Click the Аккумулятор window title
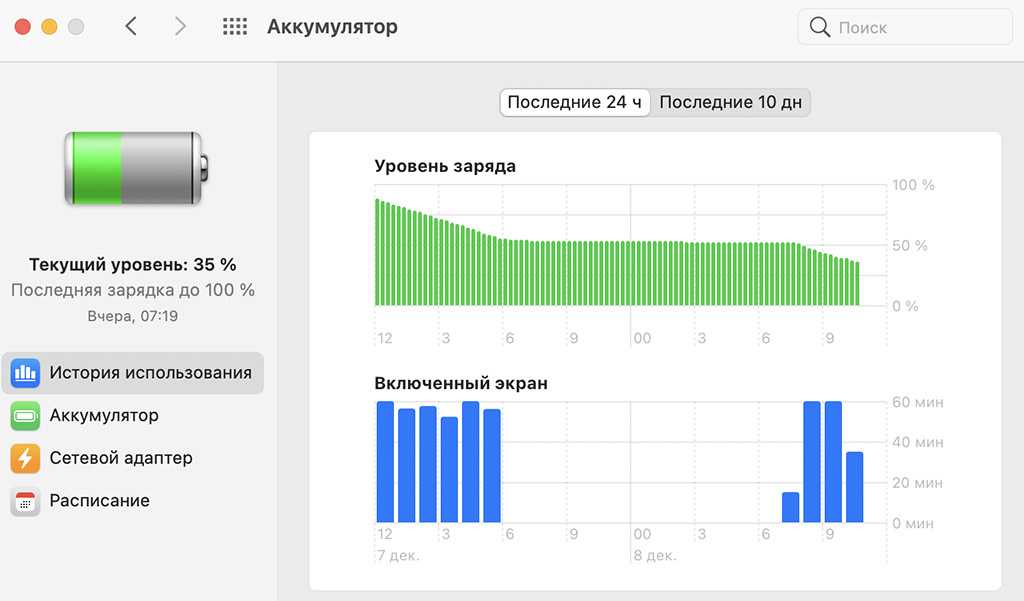Viewport: 1024px width, 601px height. click(332, 27)
